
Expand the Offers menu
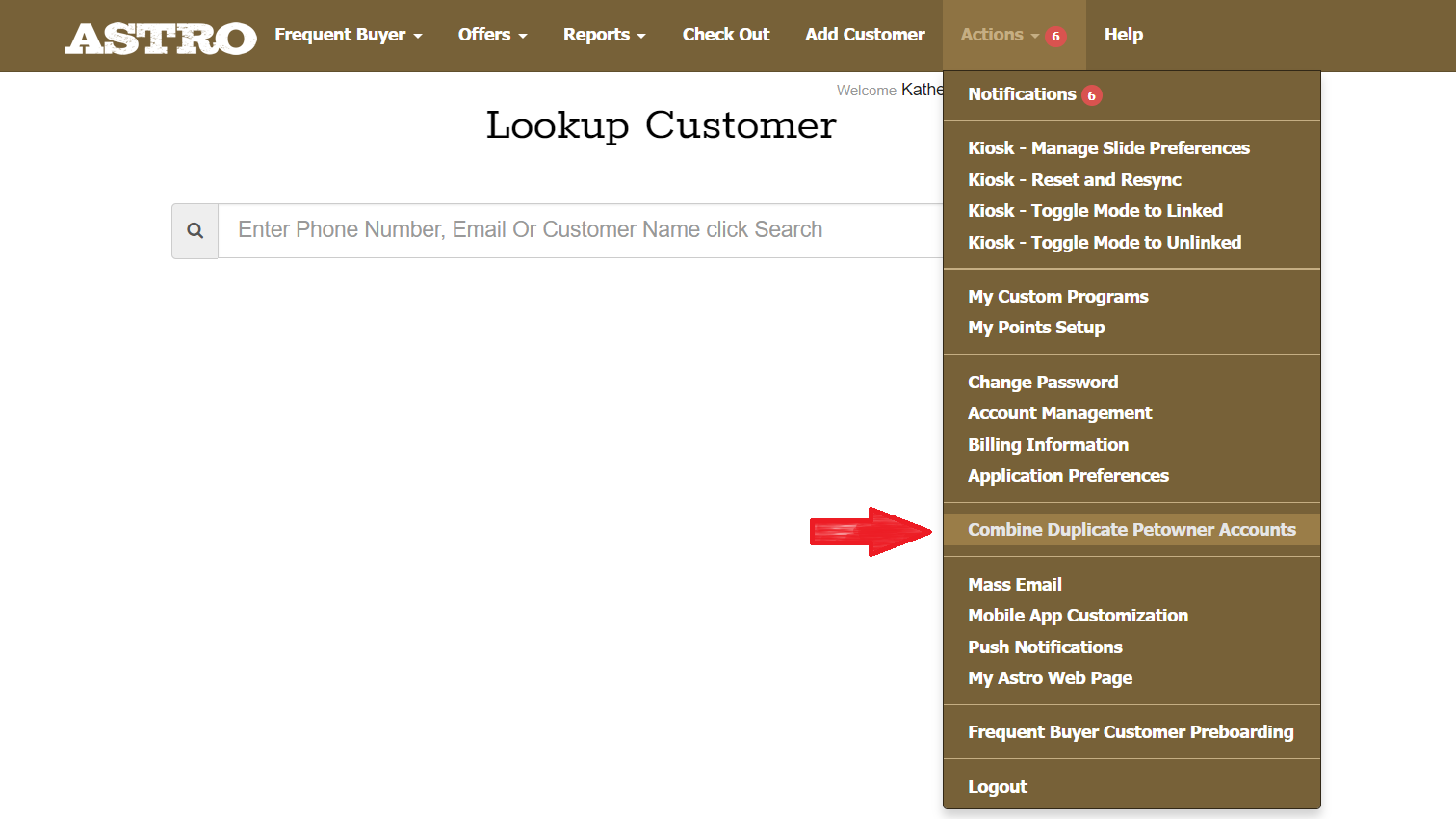(x=492, y=35)
